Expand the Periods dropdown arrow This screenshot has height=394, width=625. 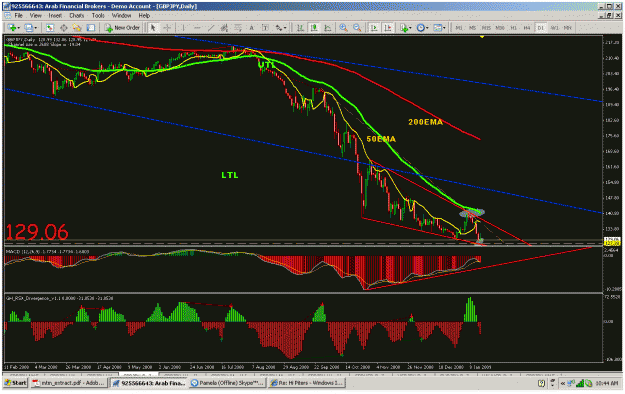click(427, 28)
